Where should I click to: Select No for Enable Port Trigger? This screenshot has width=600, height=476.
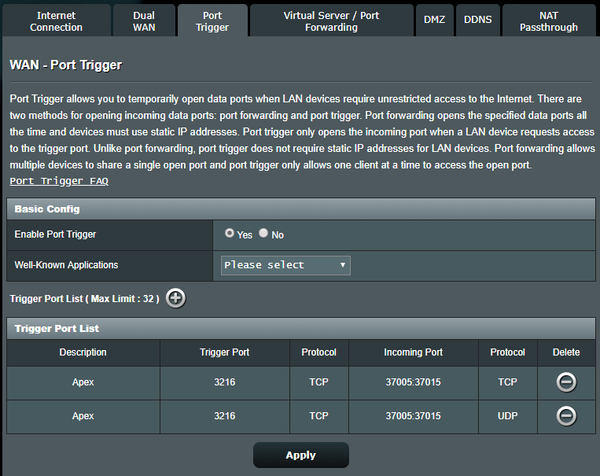point(264,233)
